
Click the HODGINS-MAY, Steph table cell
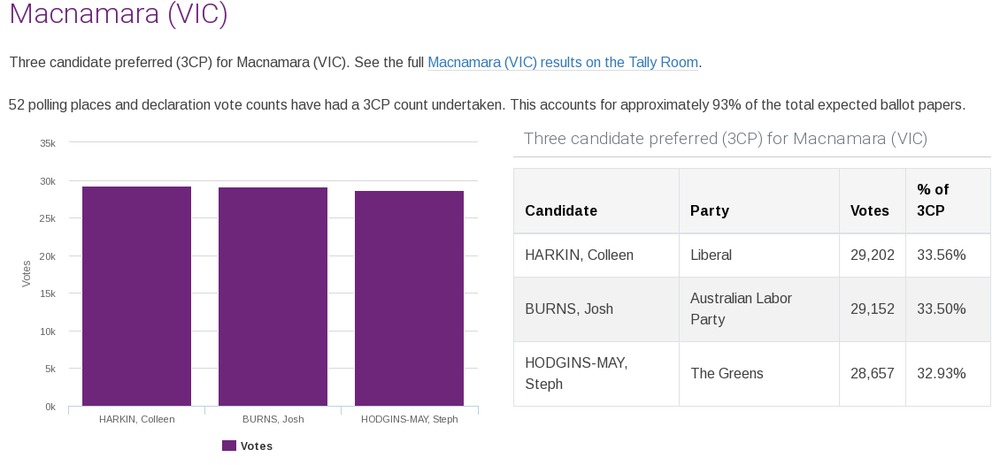(576, 373)
